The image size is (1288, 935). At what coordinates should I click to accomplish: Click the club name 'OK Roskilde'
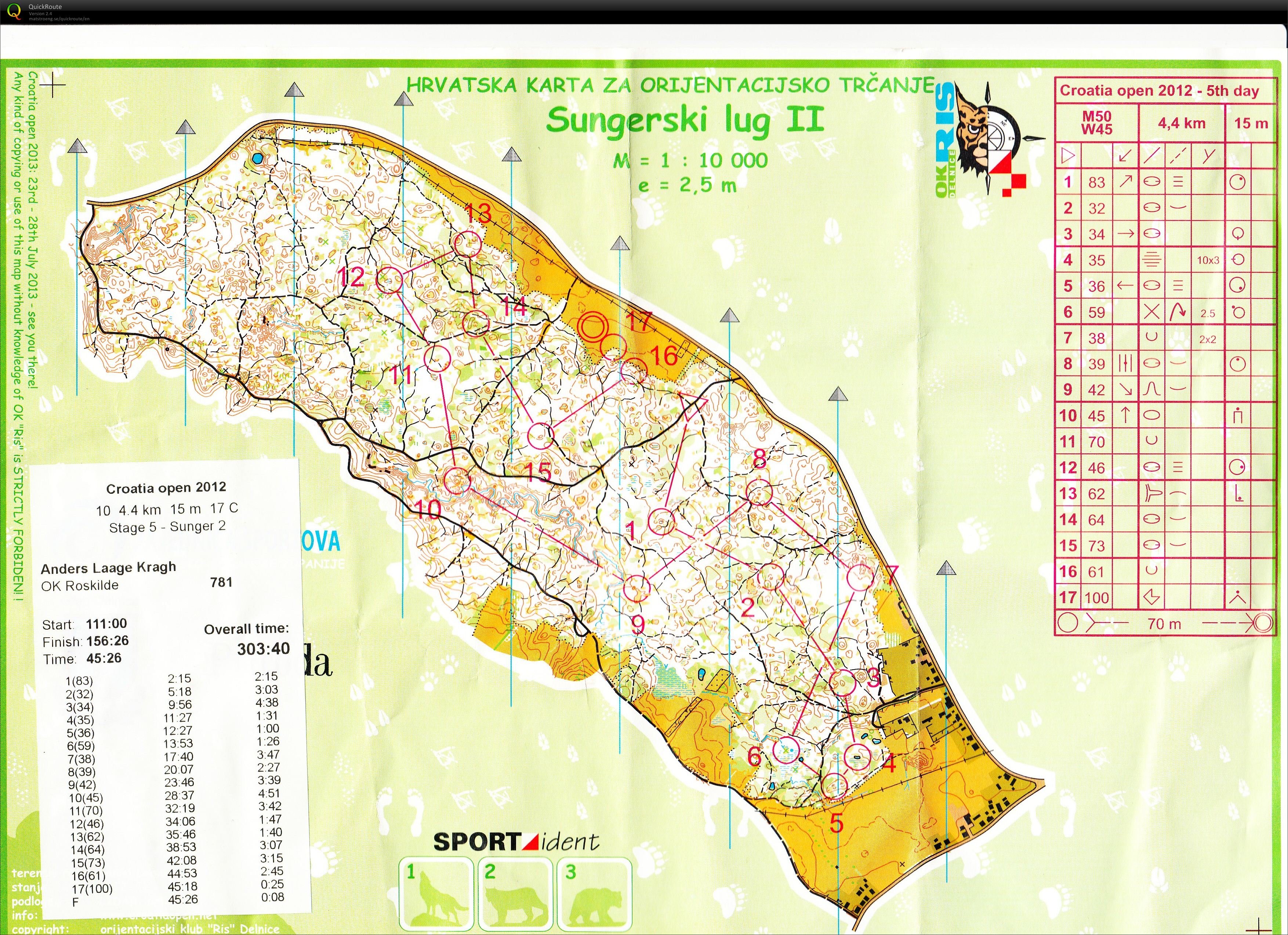80,586
